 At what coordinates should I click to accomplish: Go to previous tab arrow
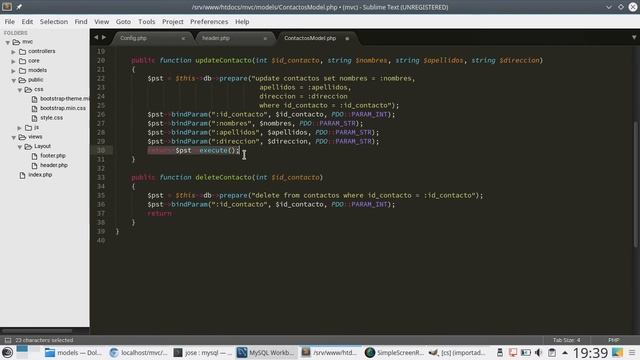pyautogui.click(x=96, y=38)
